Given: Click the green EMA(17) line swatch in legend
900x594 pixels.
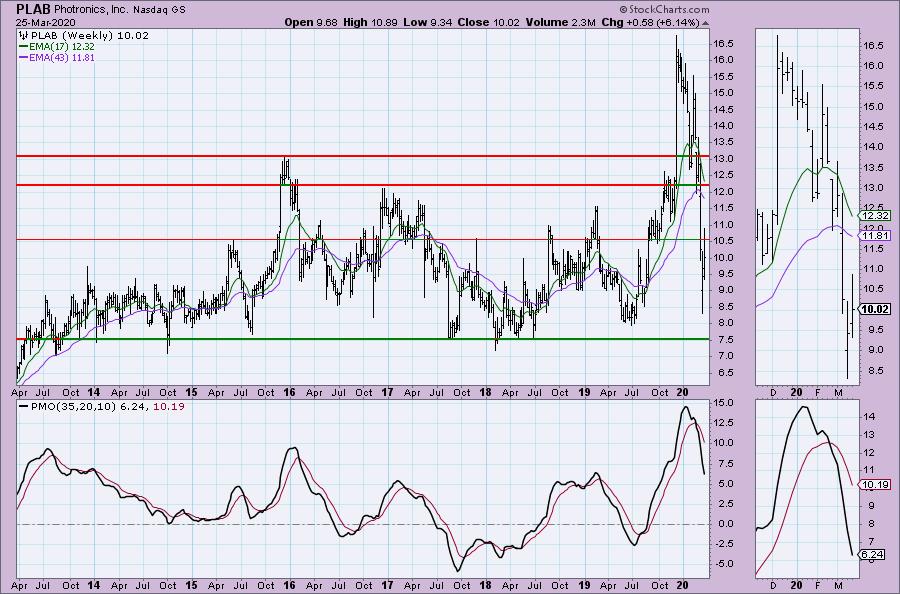Looking at the screenshot, I should [24, 47].
